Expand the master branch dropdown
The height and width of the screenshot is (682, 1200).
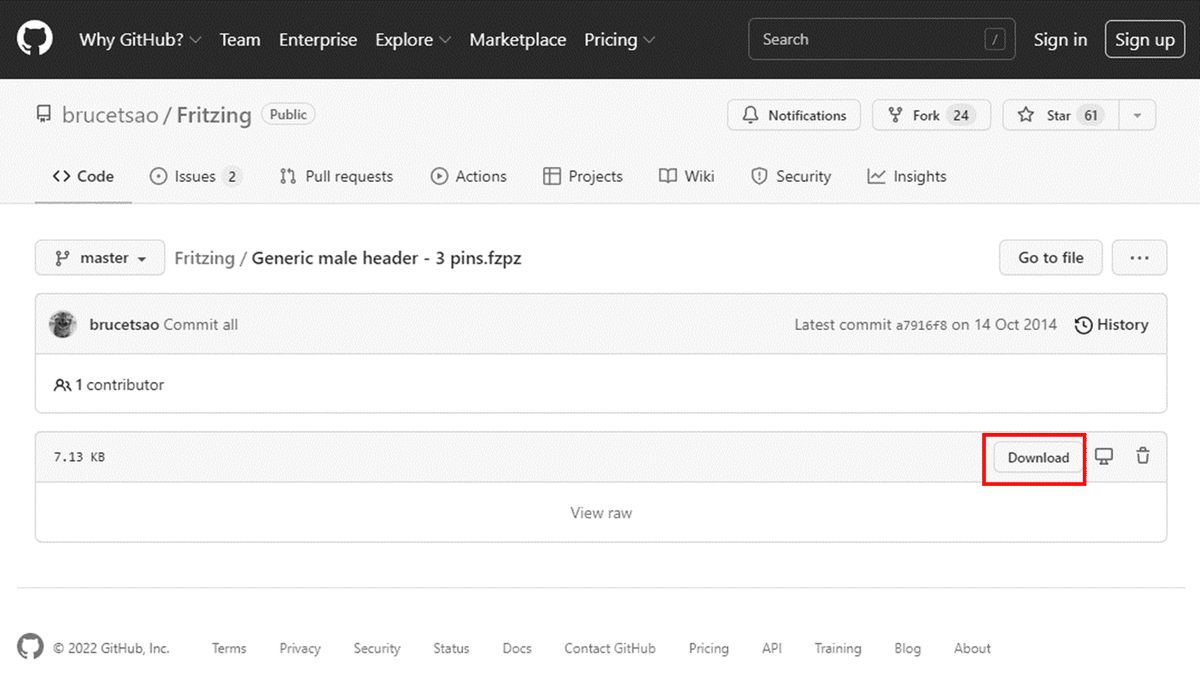coord(100,258)
